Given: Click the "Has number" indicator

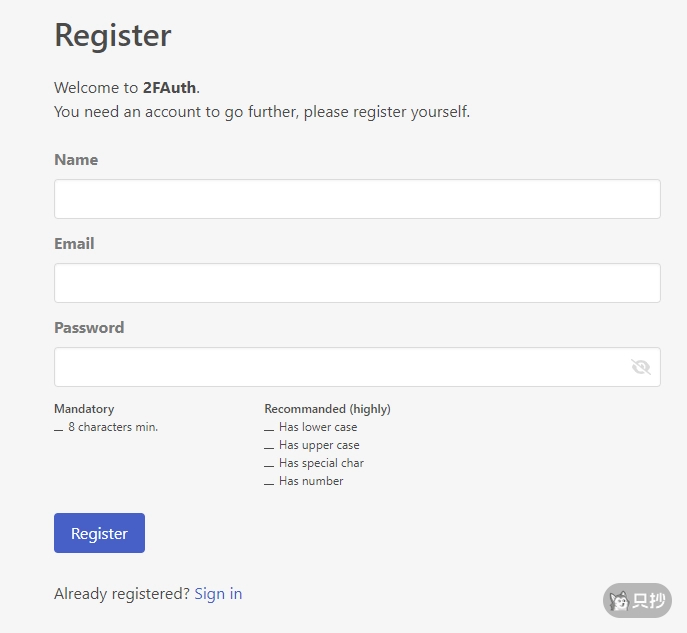Looking at the screenshot, I should click(311, 481).
